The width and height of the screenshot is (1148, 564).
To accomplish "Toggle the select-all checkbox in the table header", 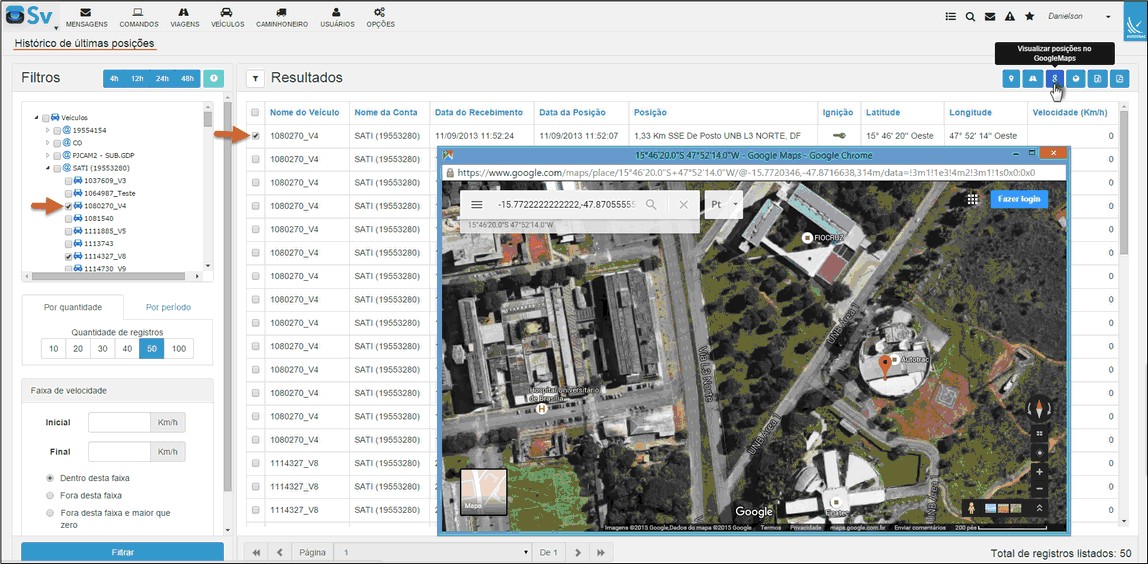I will point(255,113).
